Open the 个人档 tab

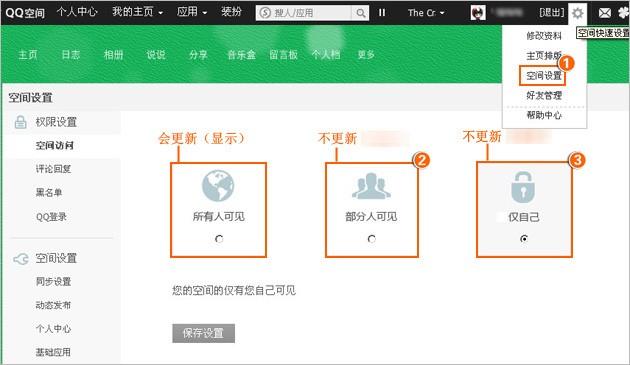pos(326,55)
